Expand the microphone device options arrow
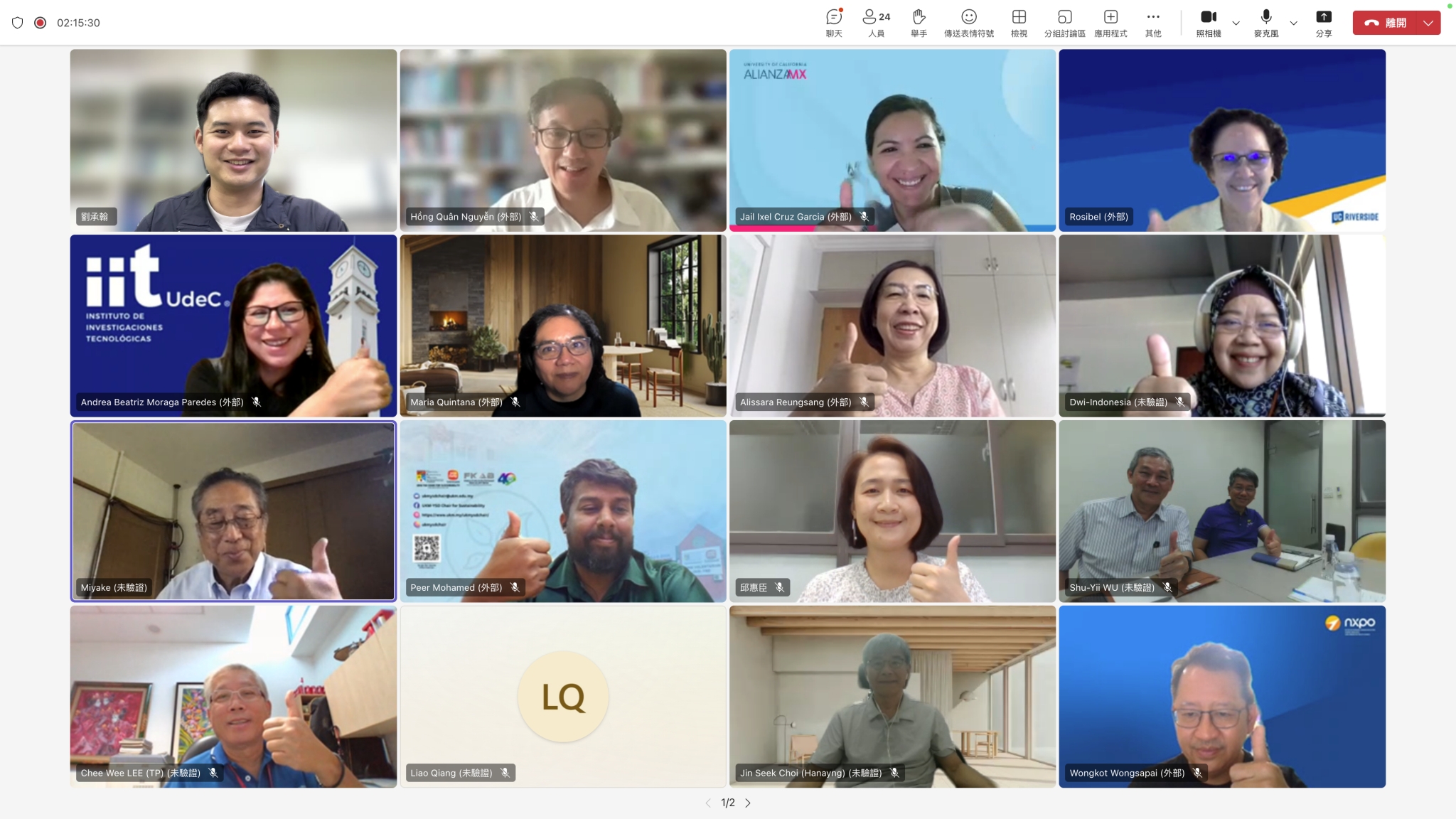This screenshot has height=819, width=1456. click(1294, 23)
